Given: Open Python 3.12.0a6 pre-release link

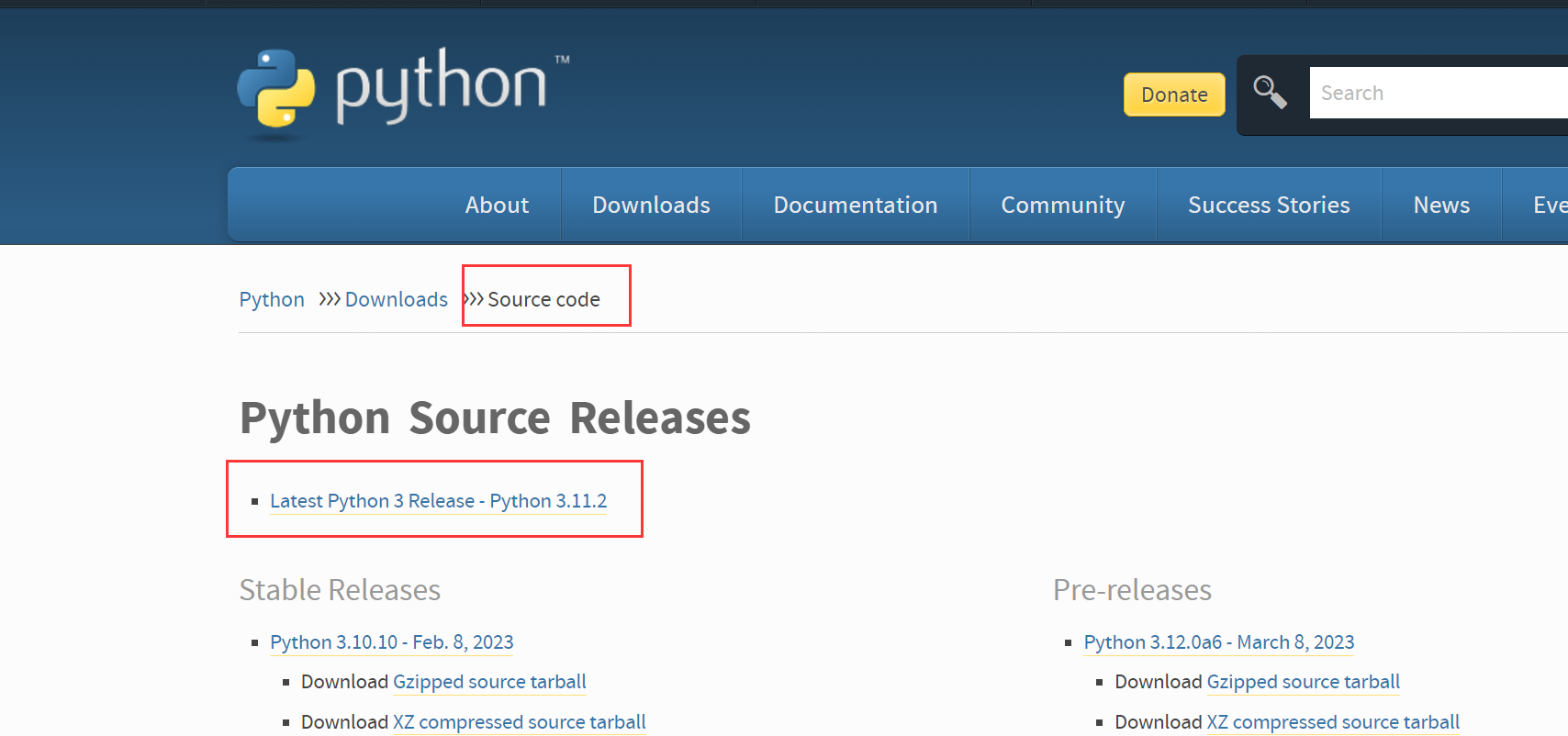Looking at the screenshot, I should [x=1219, y=642].
